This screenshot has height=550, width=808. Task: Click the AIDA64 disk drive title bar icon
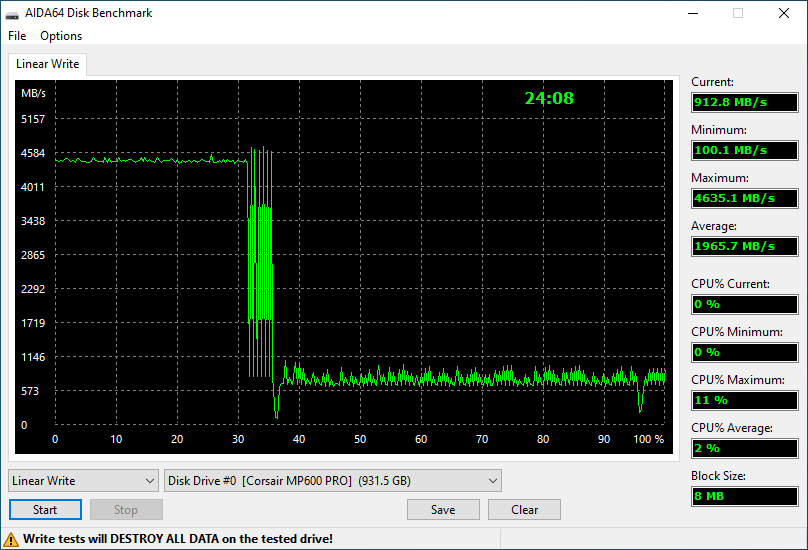[x=12, y=14]
